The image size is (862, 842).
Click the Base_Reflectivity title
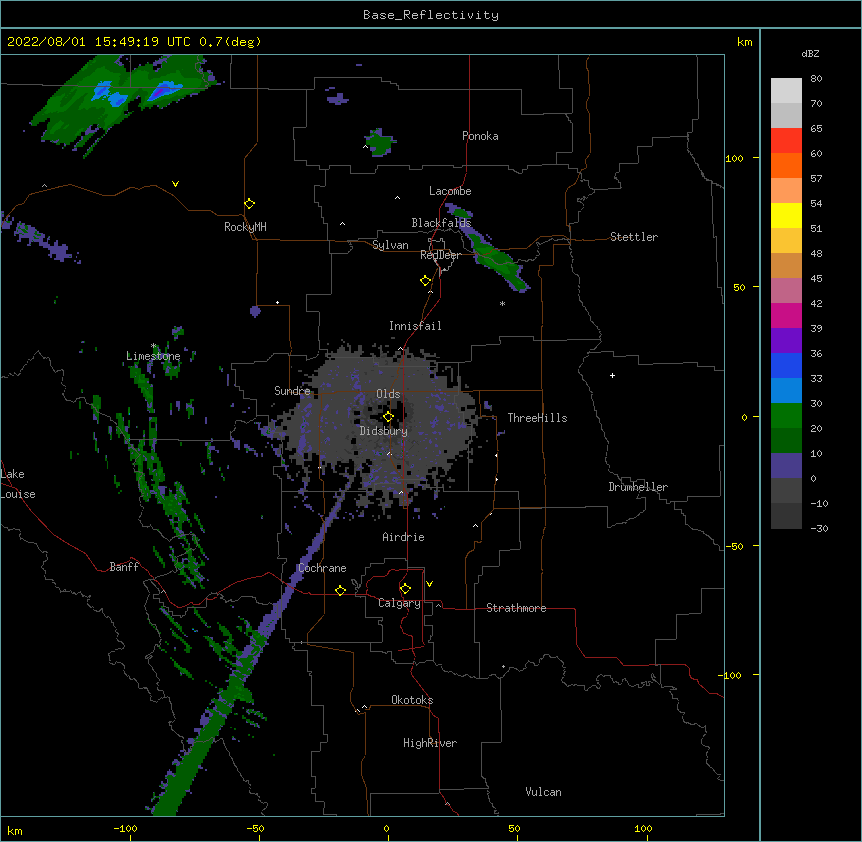tap(431, 15)
